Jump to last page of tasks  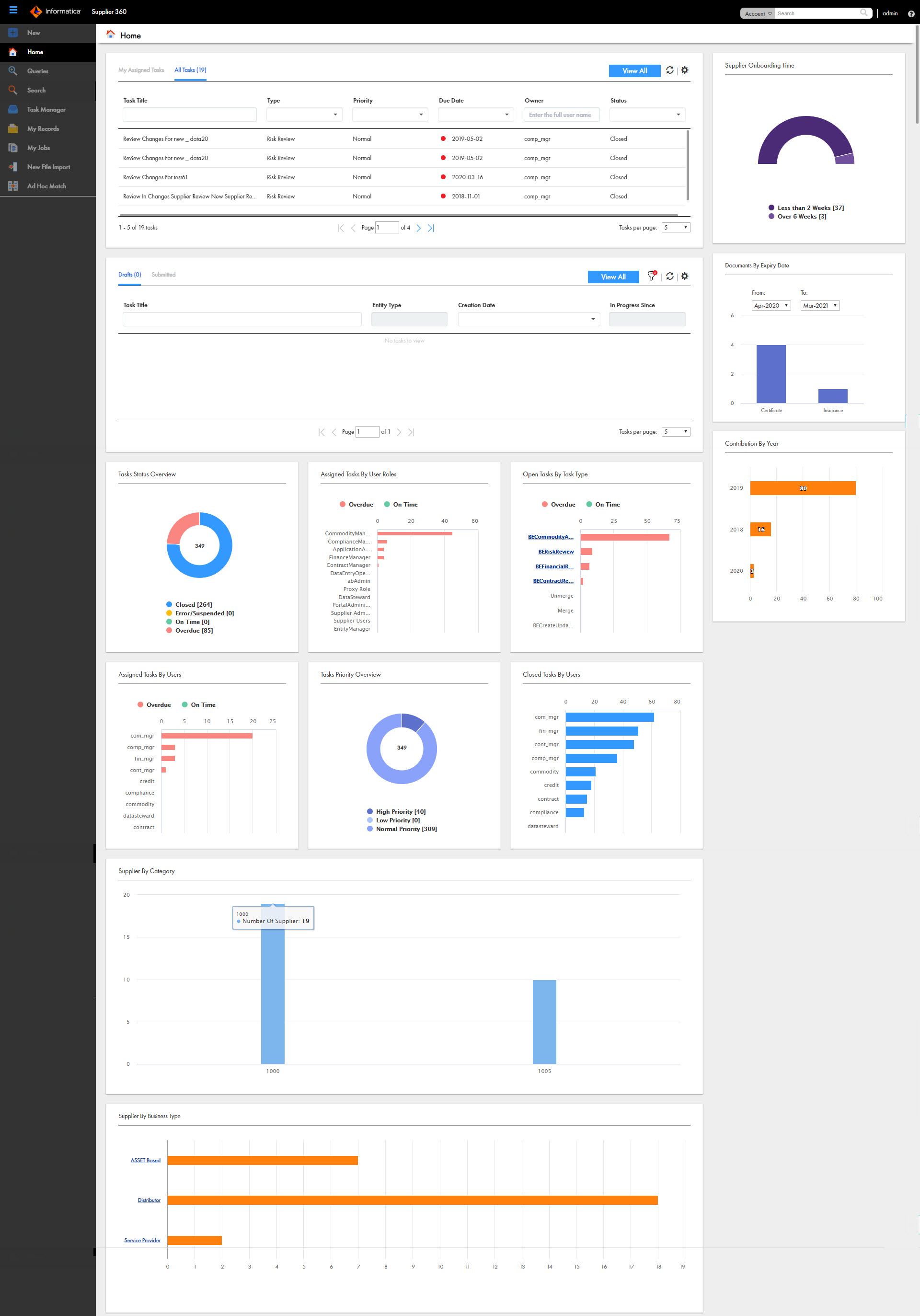tap(431, 228)
